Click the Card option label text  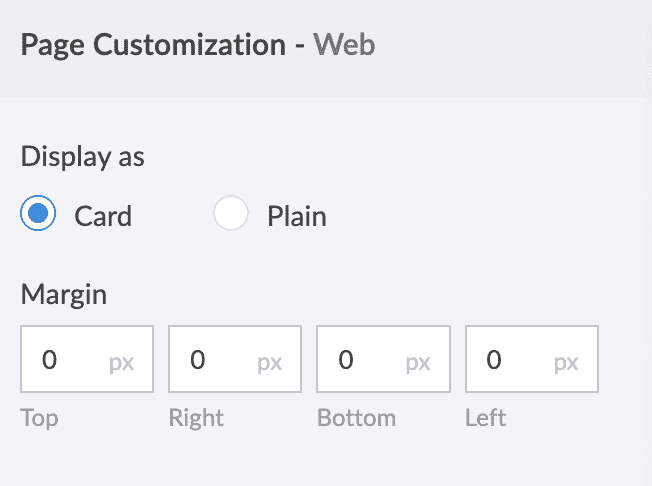click(103, 216)
